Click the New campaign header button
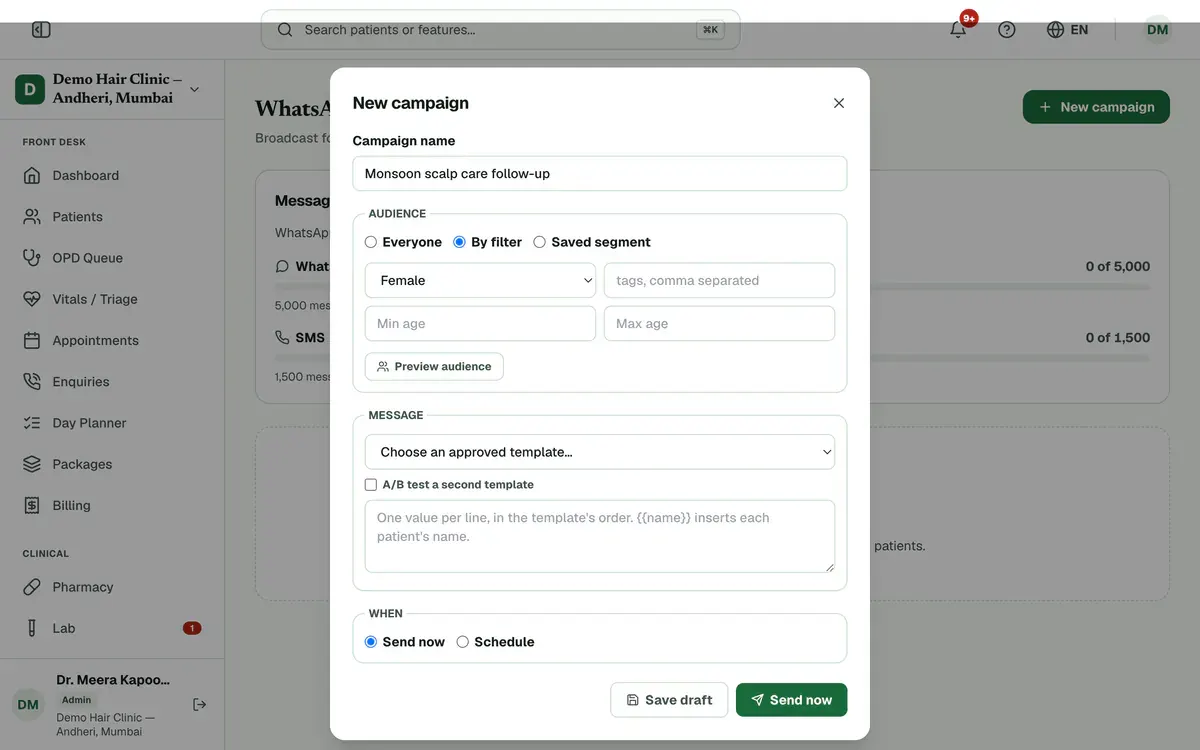1200x750 pixels. (1096, 107)
